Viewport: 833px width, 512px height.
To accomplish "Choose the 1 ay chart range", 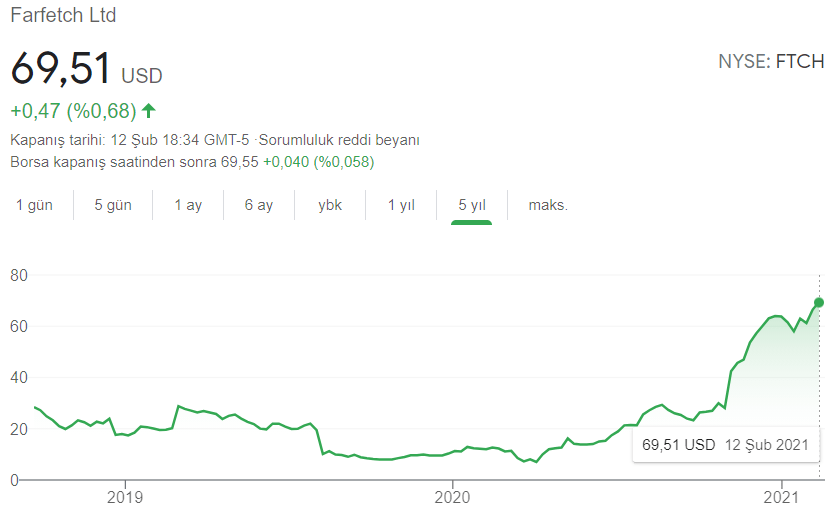I will (x=188, y=205).
